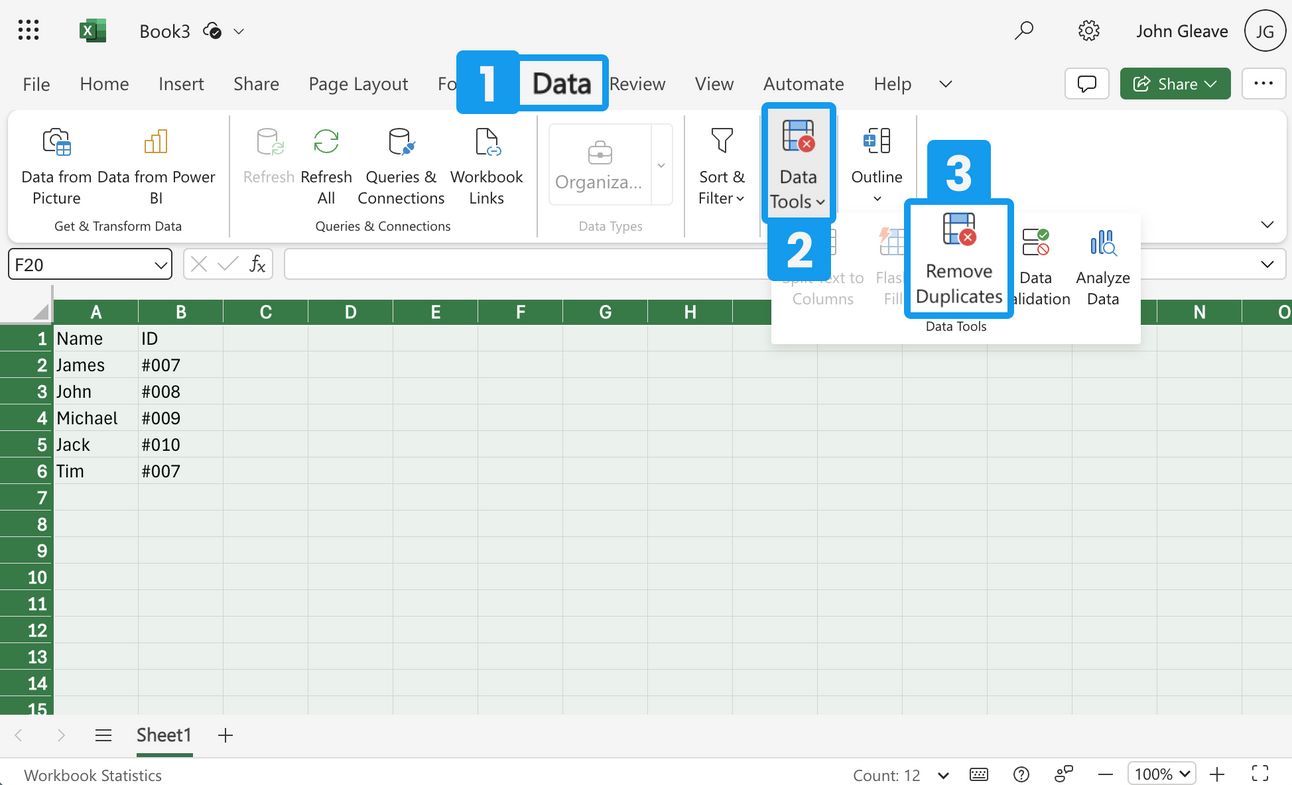
Task: Select the Sheet1 sheet tab
Action: pos(164,735)
